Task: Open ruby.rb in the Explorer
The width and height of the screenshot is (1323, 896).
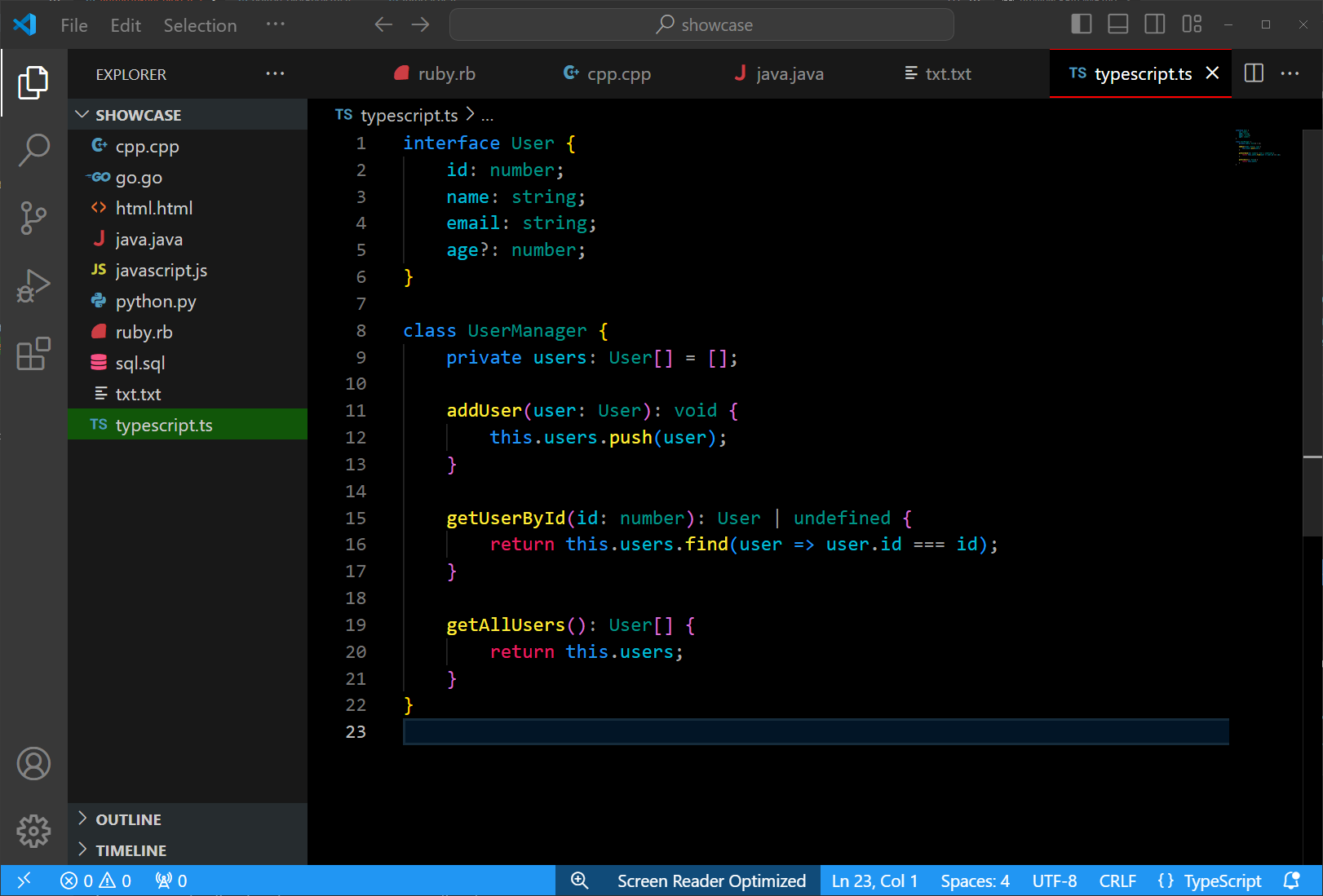Action: 188,332
